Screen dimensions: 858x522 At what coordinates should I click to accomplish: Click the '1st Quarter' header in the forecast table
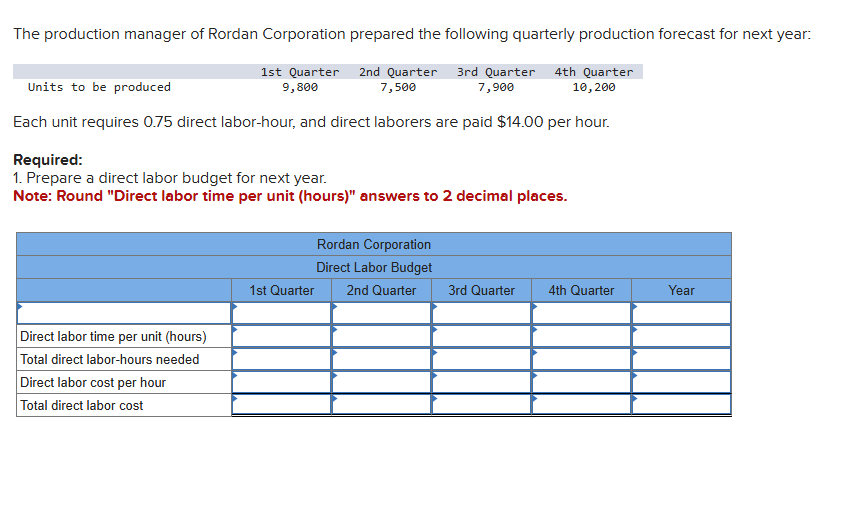[x=300, y=72]
